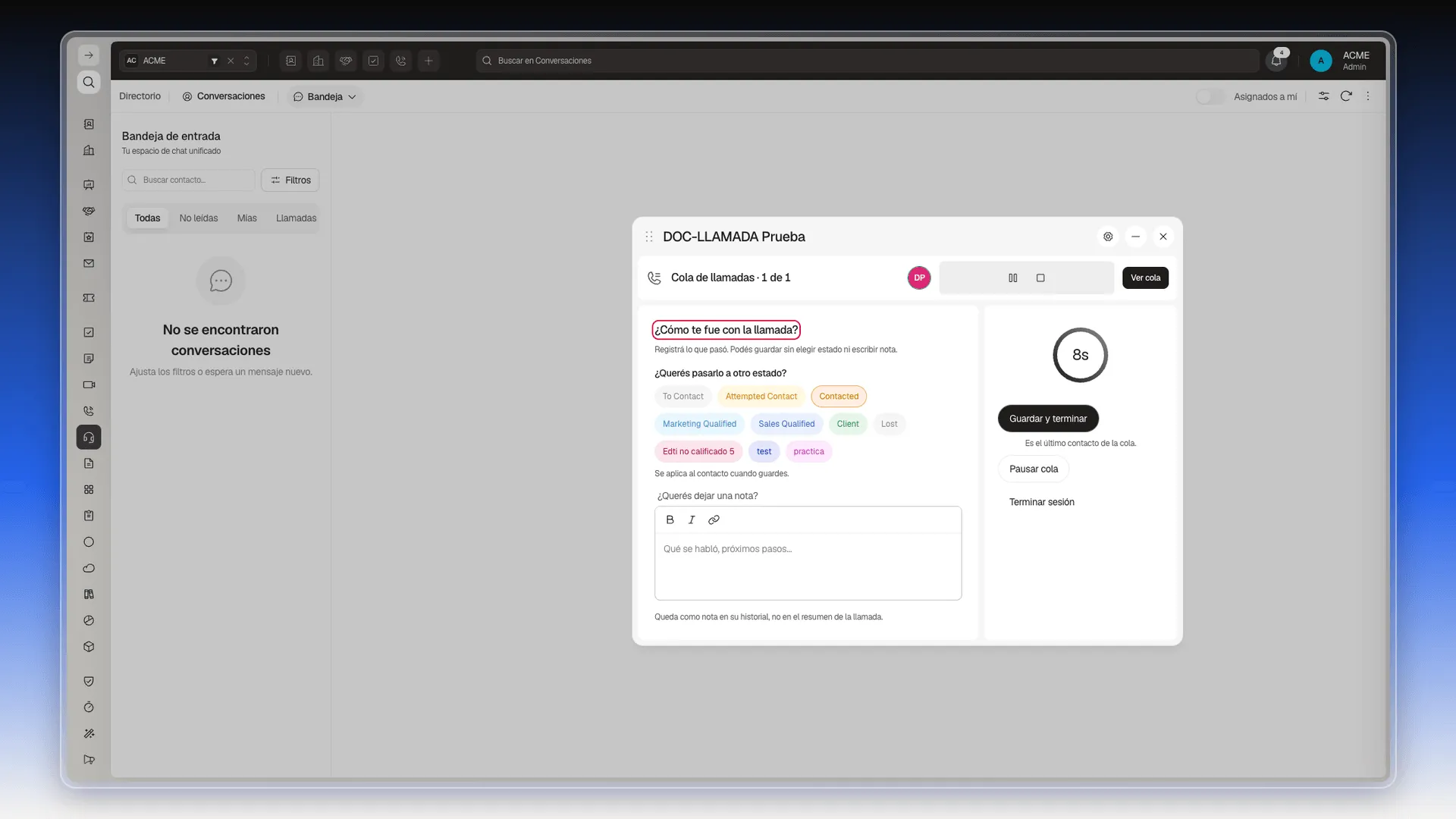Image resolution: width=1456 pixels, height=819 pixels.
Task: Open the ACME workspace selector arrows
Action: coord(246,61)
